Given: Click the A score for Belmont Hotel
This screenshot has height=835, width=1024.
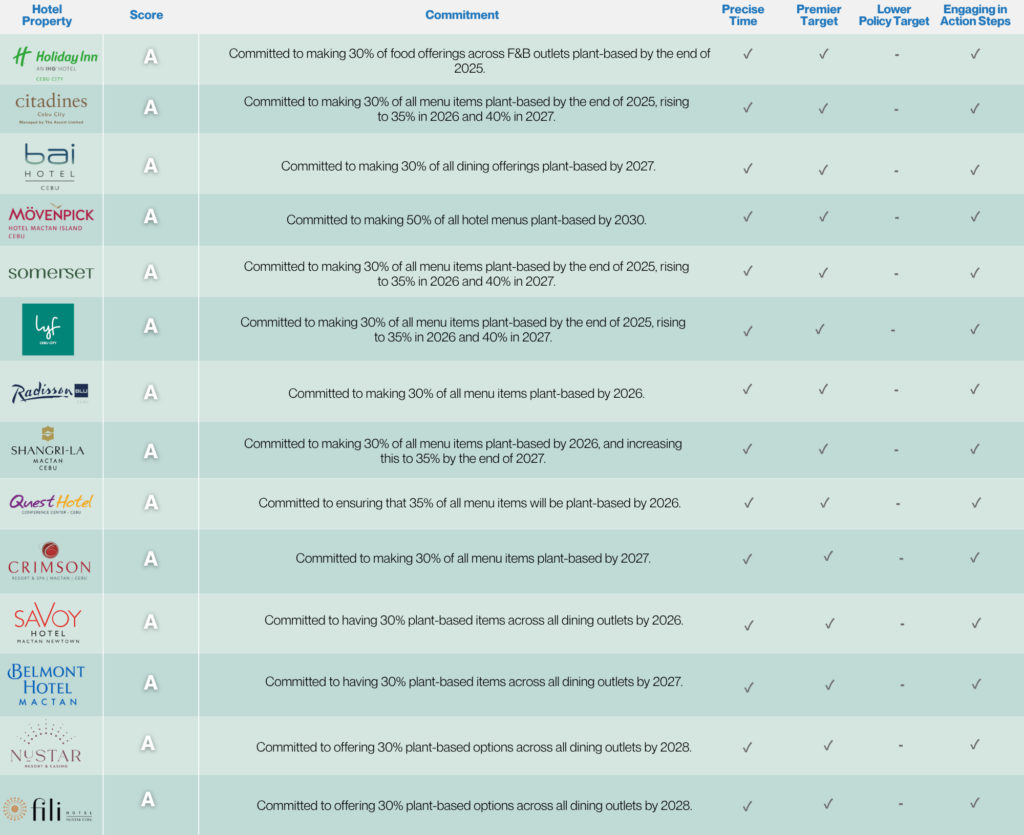Looking at the screenshot, I should (150, 683).
